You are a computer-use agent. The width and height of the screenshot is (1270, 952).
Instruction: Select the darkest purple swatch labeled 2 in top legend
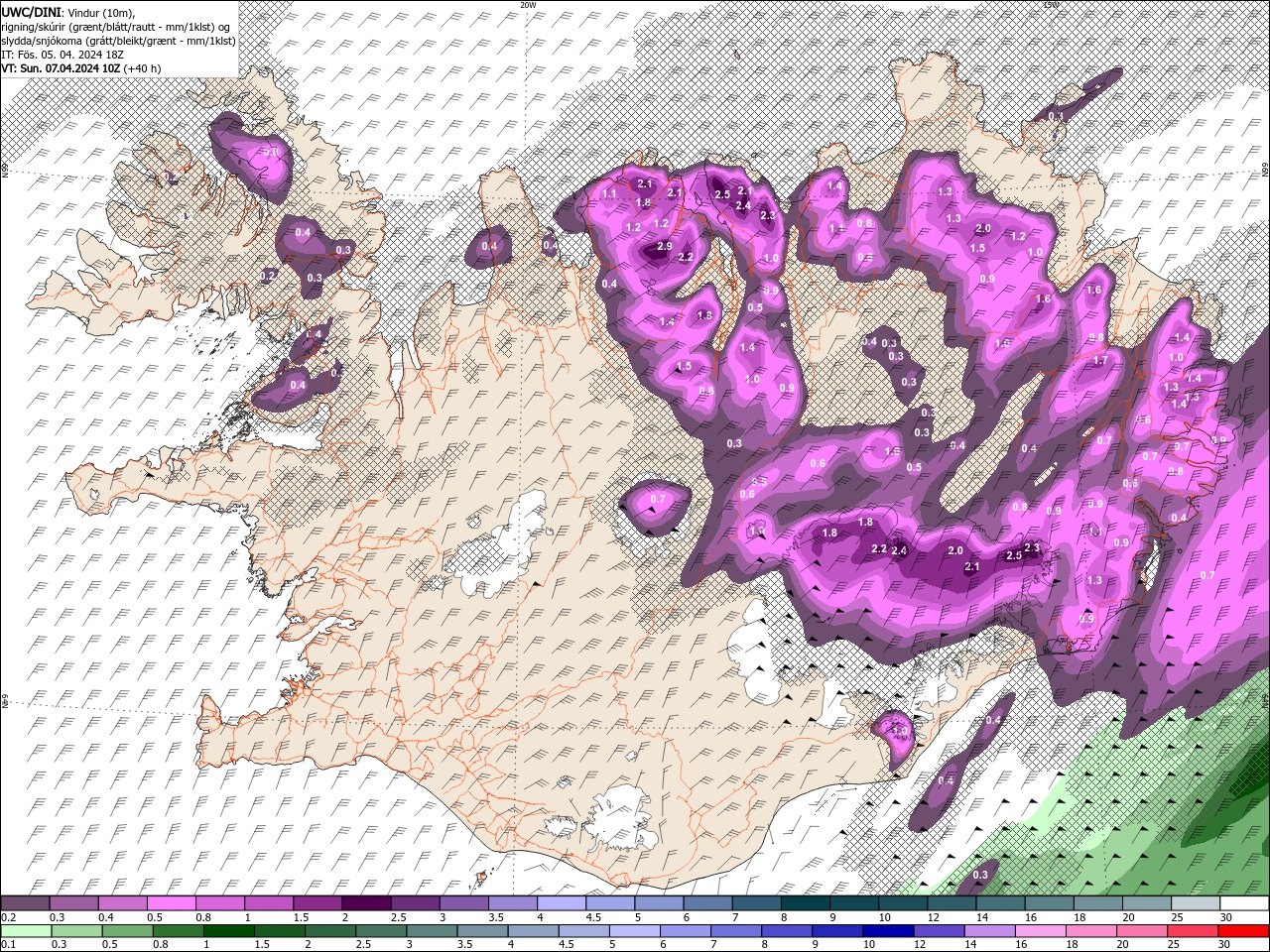click(x=366, y=903)
